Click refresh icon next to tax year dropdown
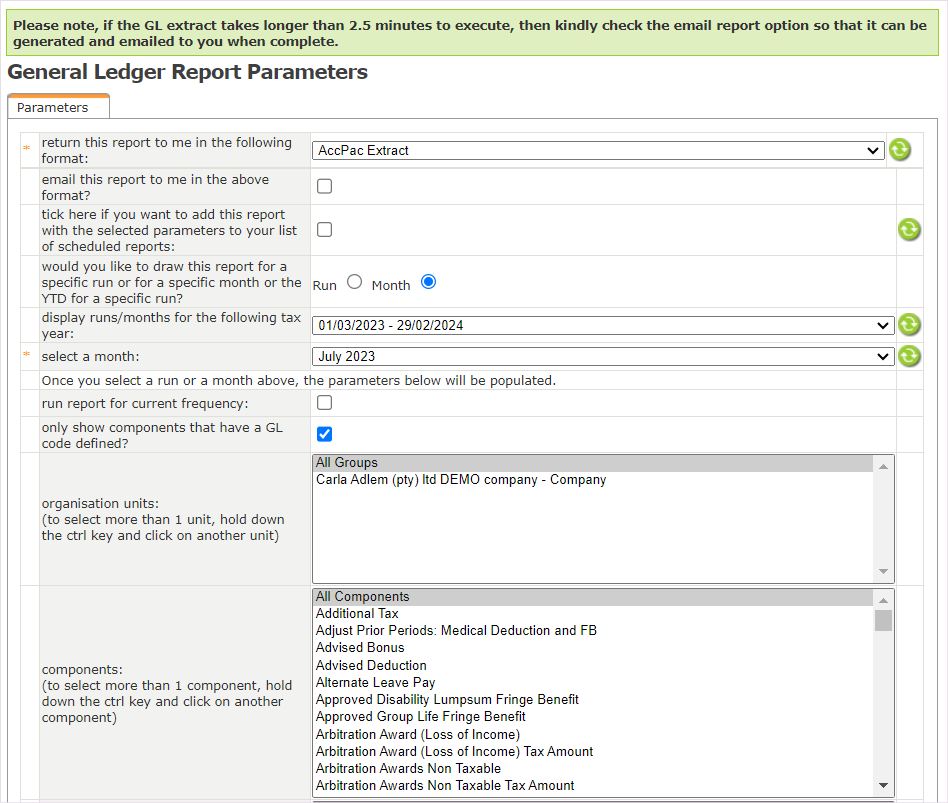 [x=908, y=325]
